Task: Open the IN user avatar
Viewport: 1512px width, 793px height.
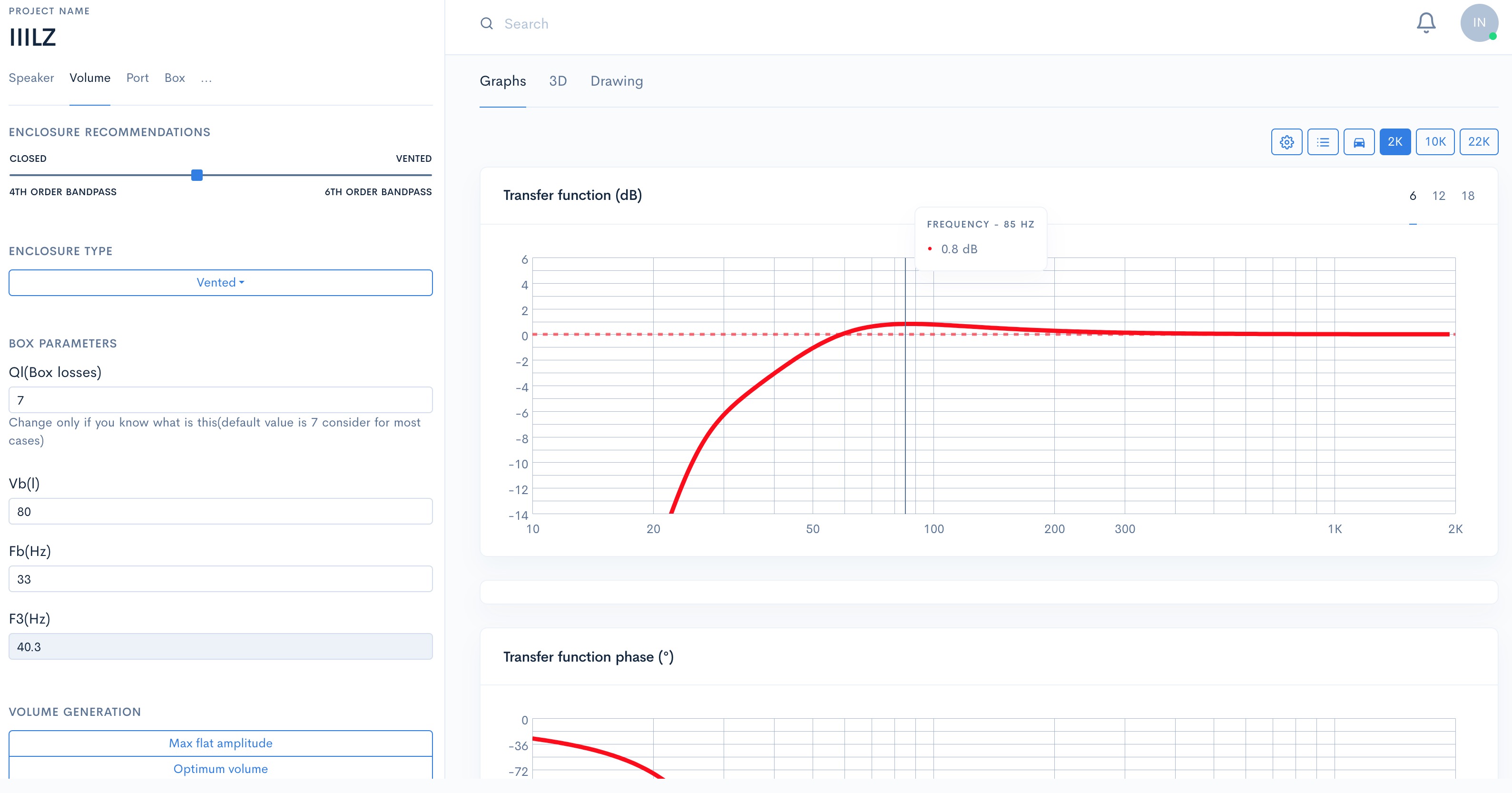Action: pos(1479,23)
